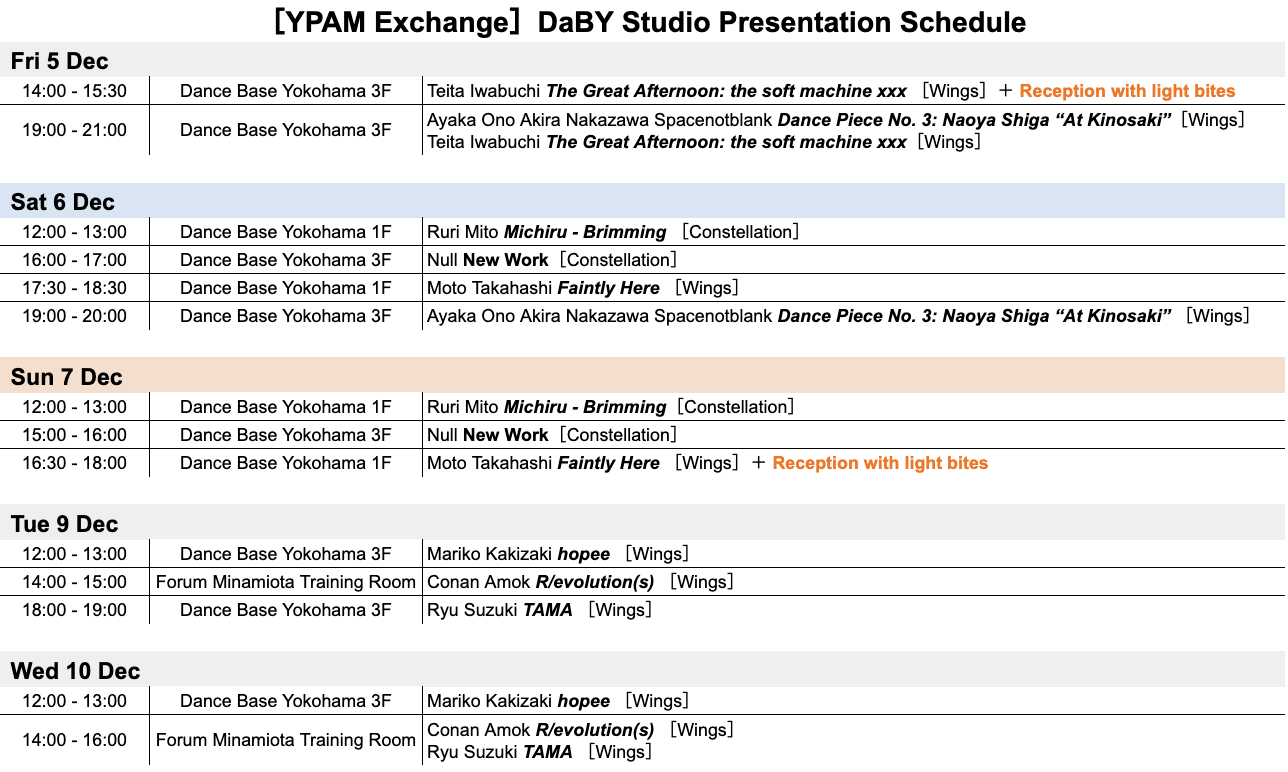Click the 16:30 - 18:00 time cell
Viewport: 1288px width, 772px height.
click(74, 463)
